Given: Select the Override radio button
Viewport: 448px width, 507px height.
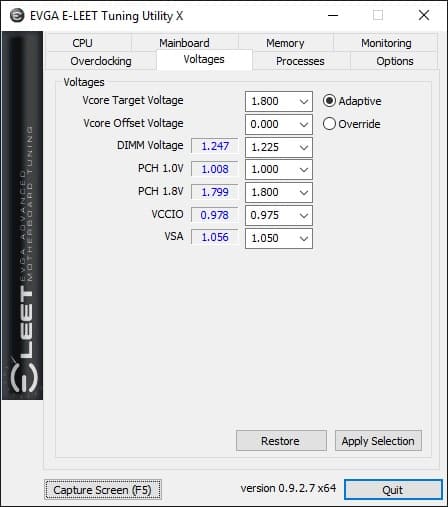Looking at the screenshot, I should click(x=329, y=124).
